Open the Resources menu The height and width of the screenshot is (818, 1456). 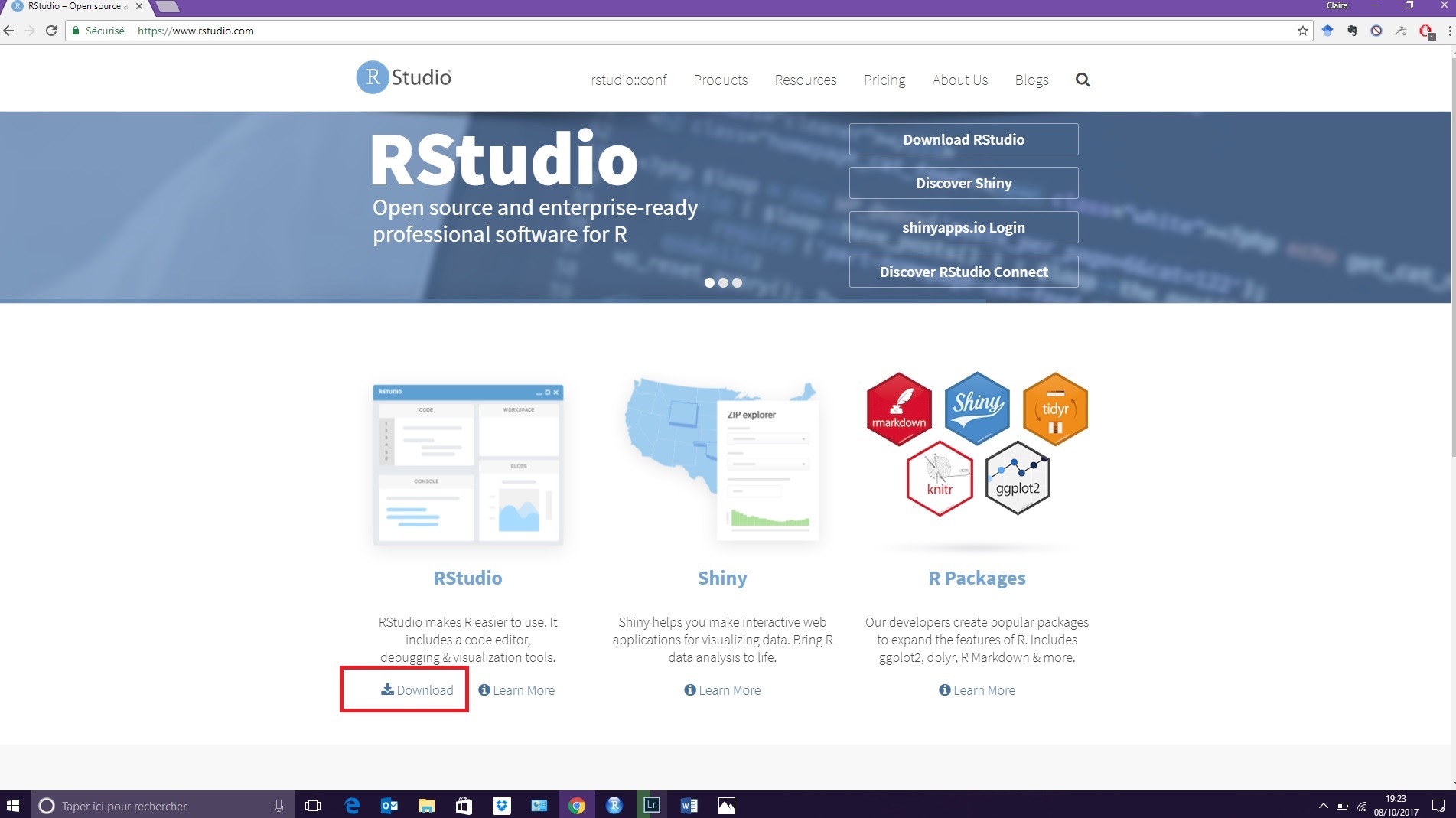(806, 80)
